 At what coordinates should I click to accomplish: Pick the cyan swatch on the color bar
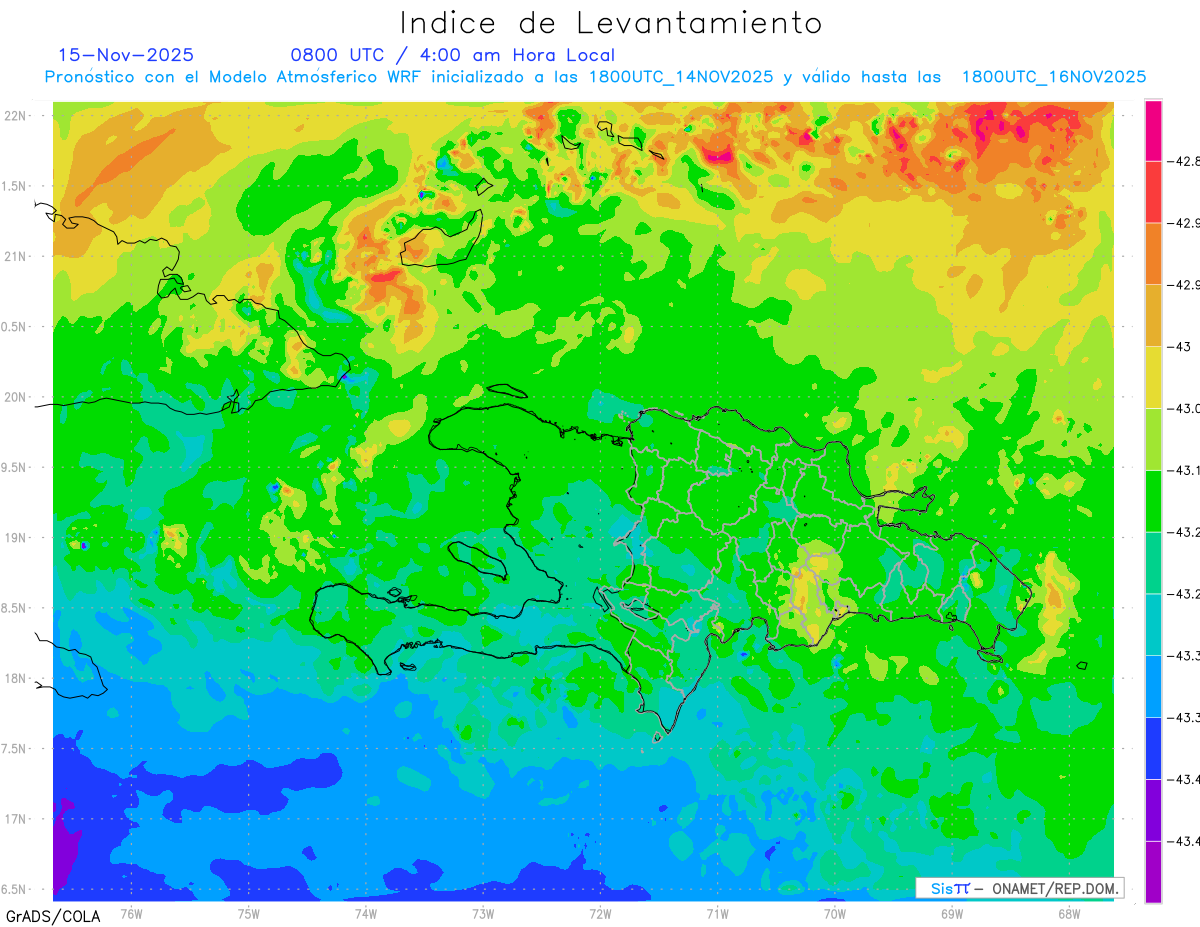(x=1153, y=624)
